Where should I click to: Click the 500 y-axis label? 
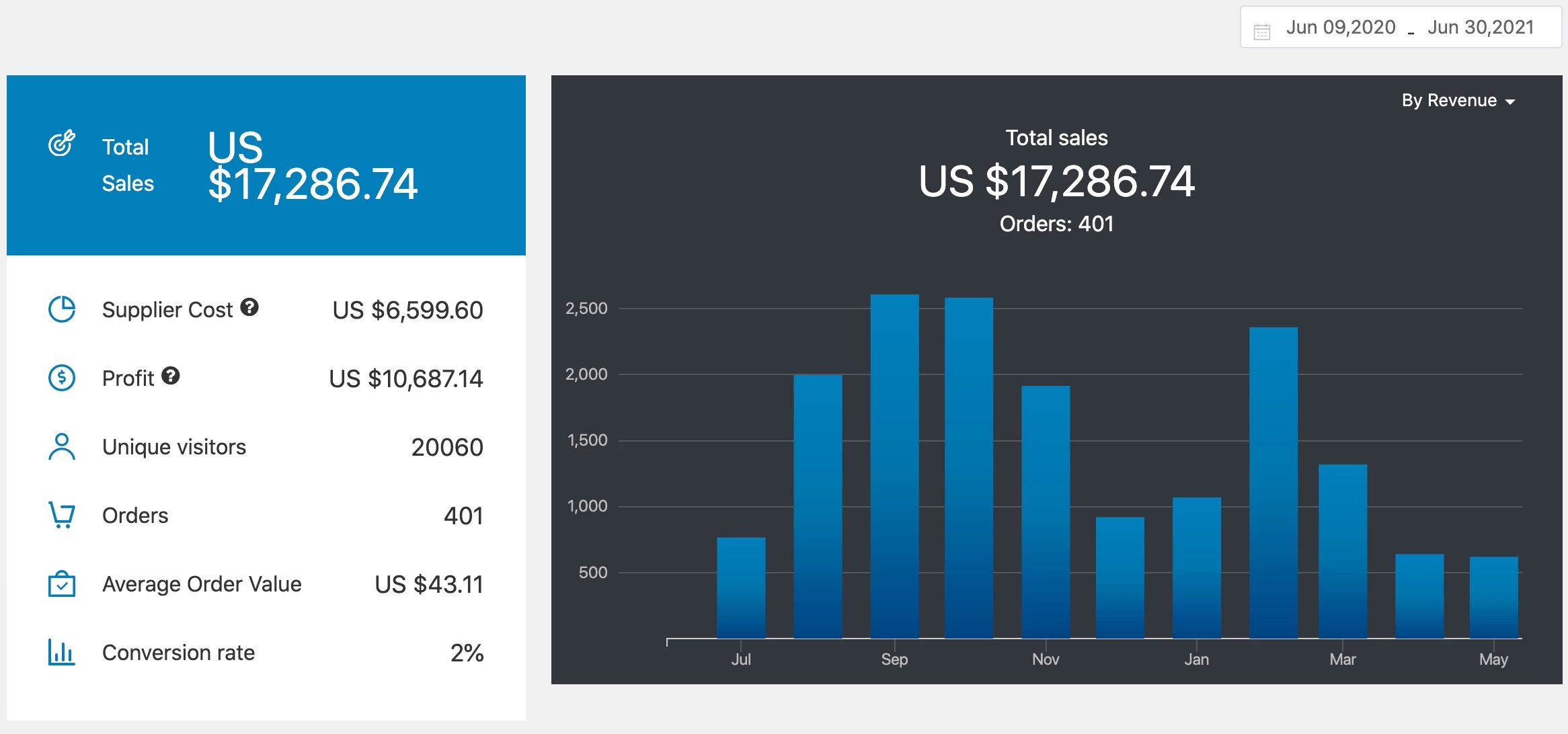pyautogui.click(x=593, y=573)
